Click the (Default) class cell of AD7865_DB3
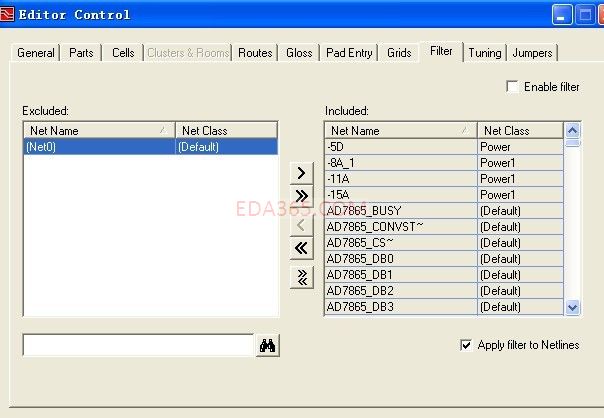The image size is (604, 418). [520, 307]
